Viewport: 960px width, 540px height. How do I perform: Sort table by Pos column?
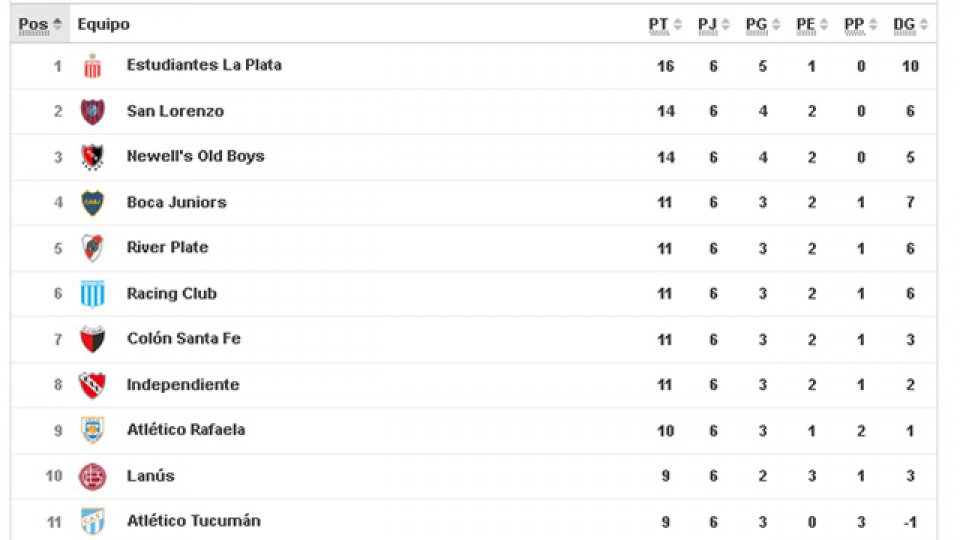click(40, 24)
